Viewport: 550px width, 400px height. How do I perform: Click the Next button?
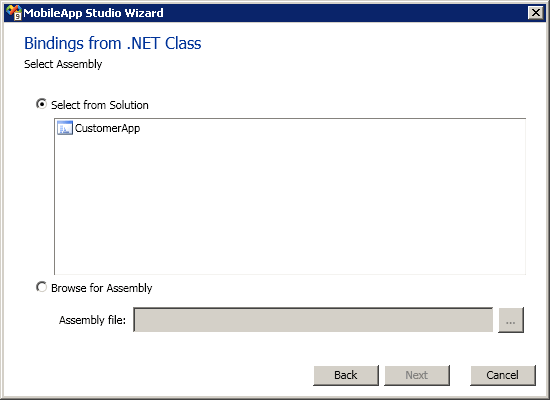[x=417, y=375]
